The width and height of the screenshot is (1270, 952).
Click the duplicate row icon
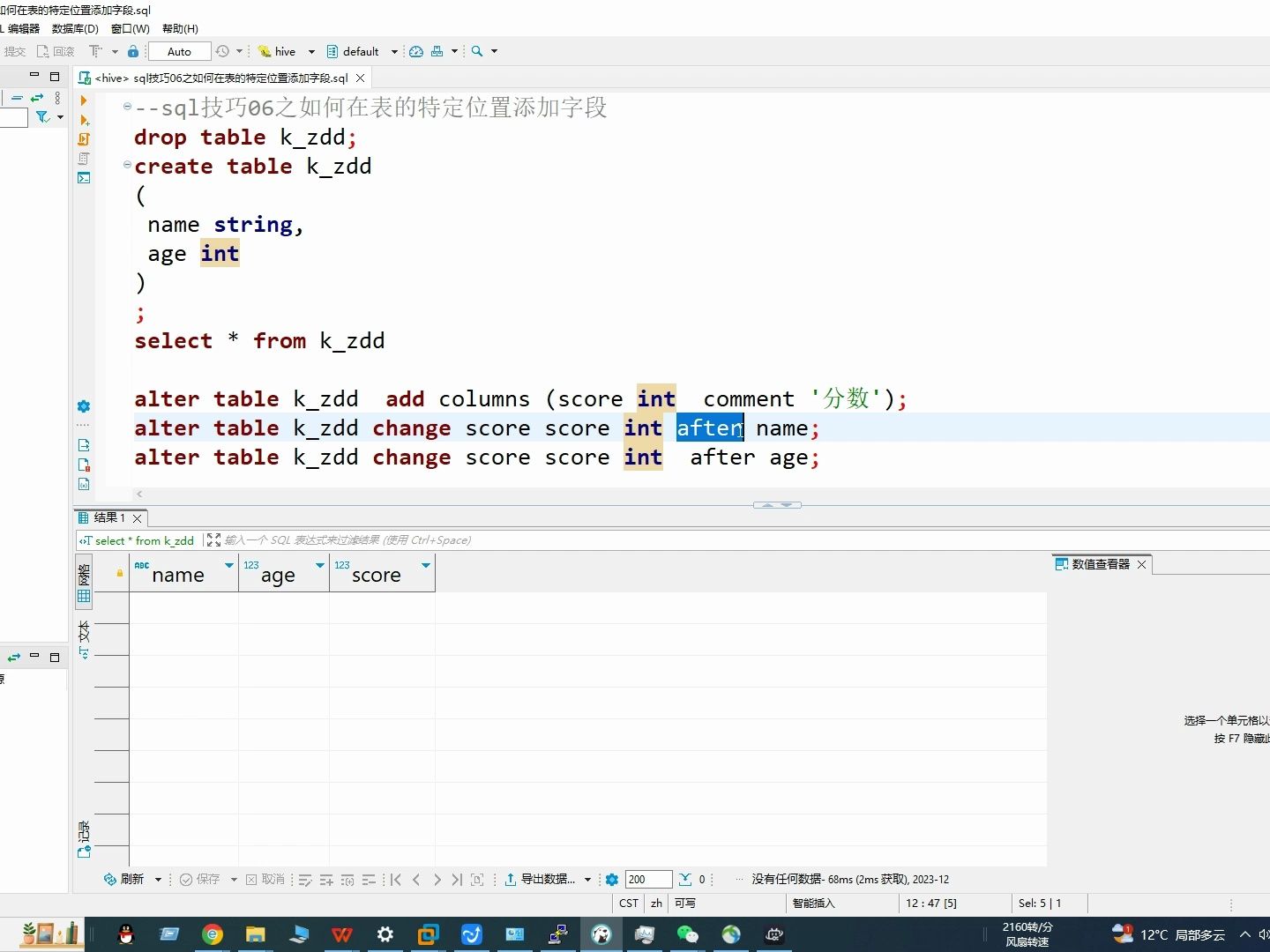coord(347,880)
